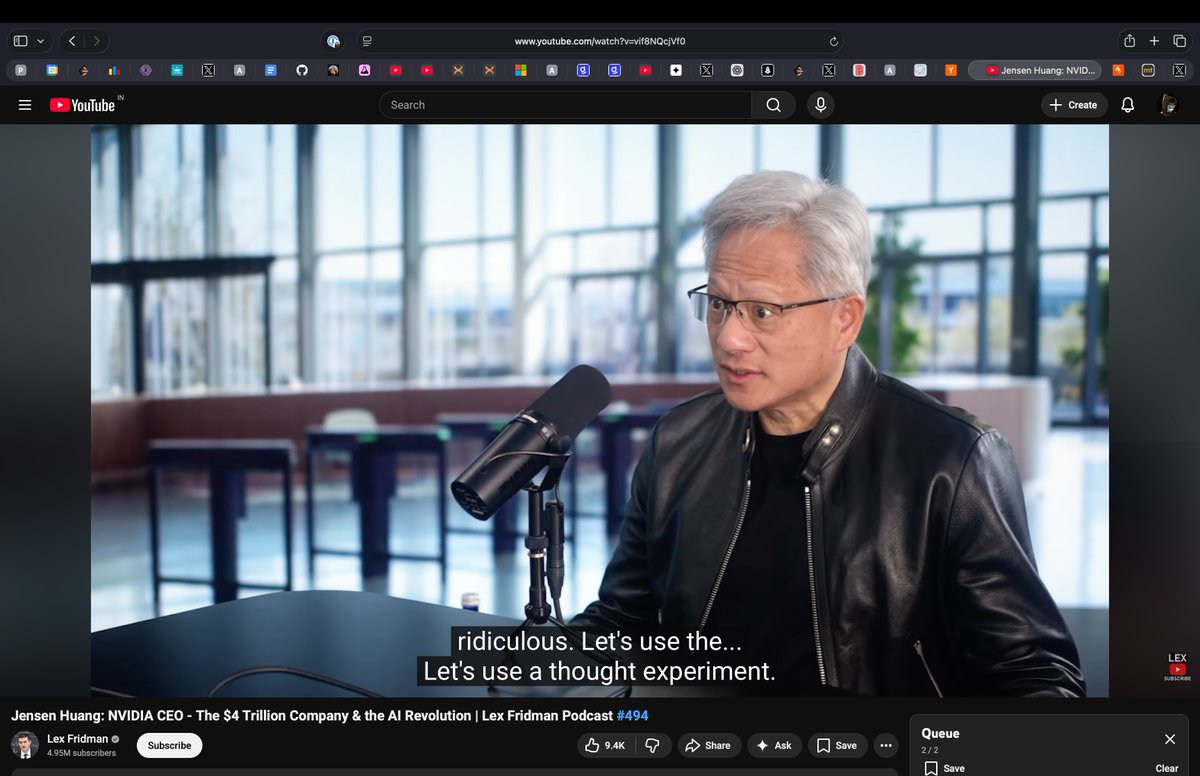1200x776 pixels.
Task: Toggle the Safari sidebar button
Action: click(x=20, y=41)
